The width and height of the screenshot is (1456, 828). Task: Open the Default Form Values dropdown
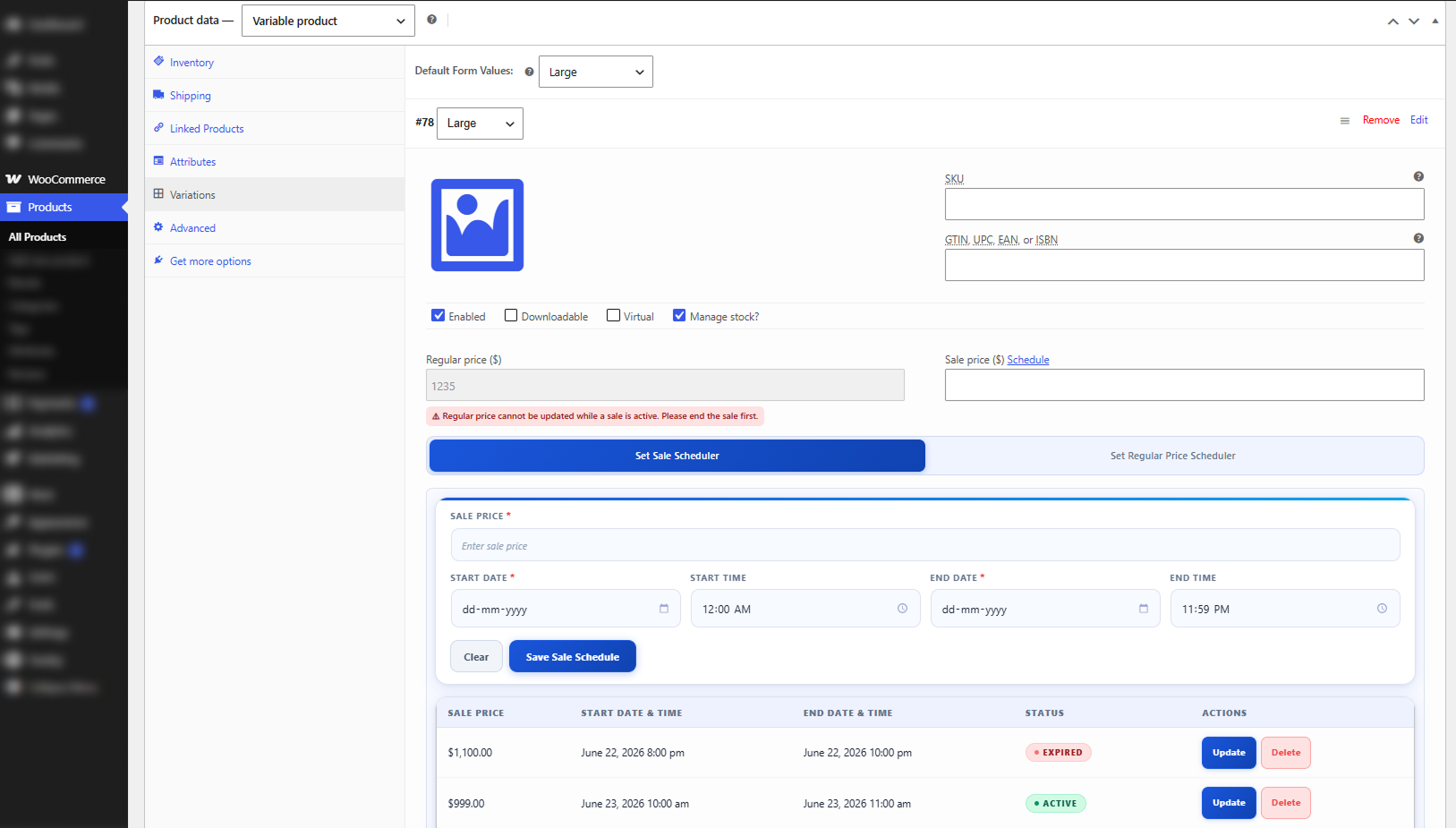pos(596,72)
